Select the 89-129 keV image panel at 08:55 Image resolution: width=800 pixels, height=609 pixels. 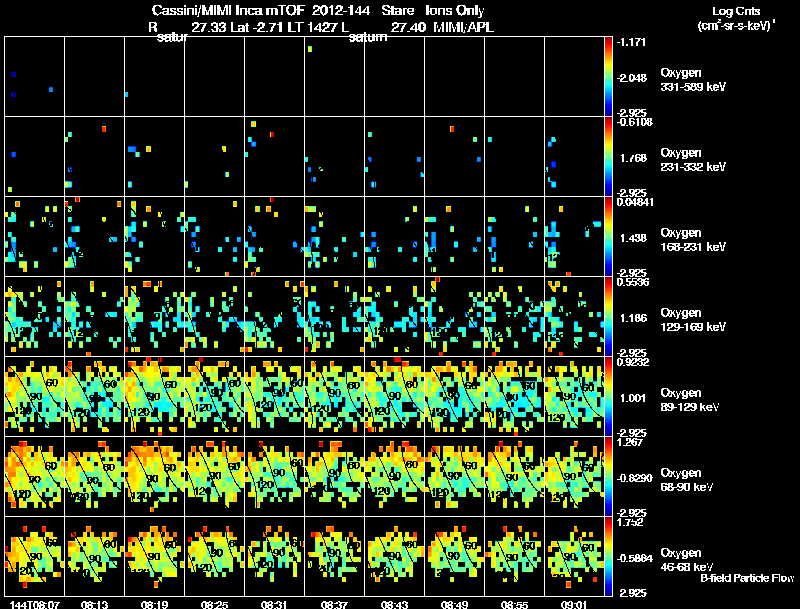(514, 396)
